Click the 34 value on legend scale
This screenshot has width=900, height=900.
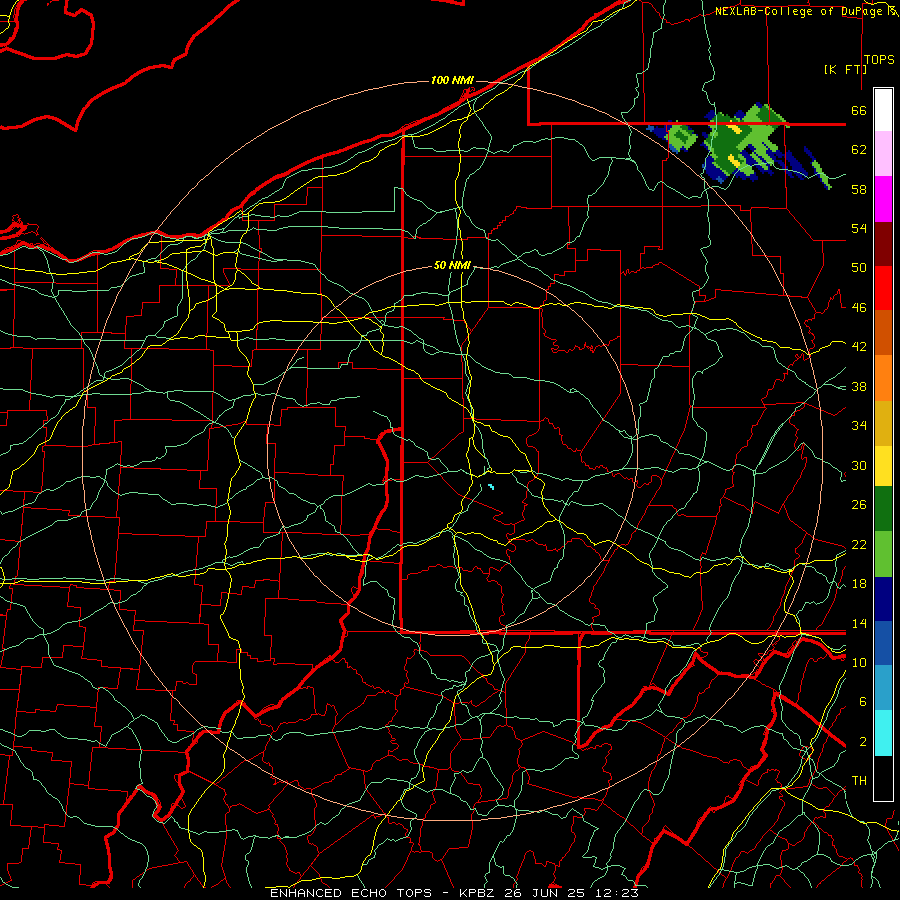coord(859,425)
